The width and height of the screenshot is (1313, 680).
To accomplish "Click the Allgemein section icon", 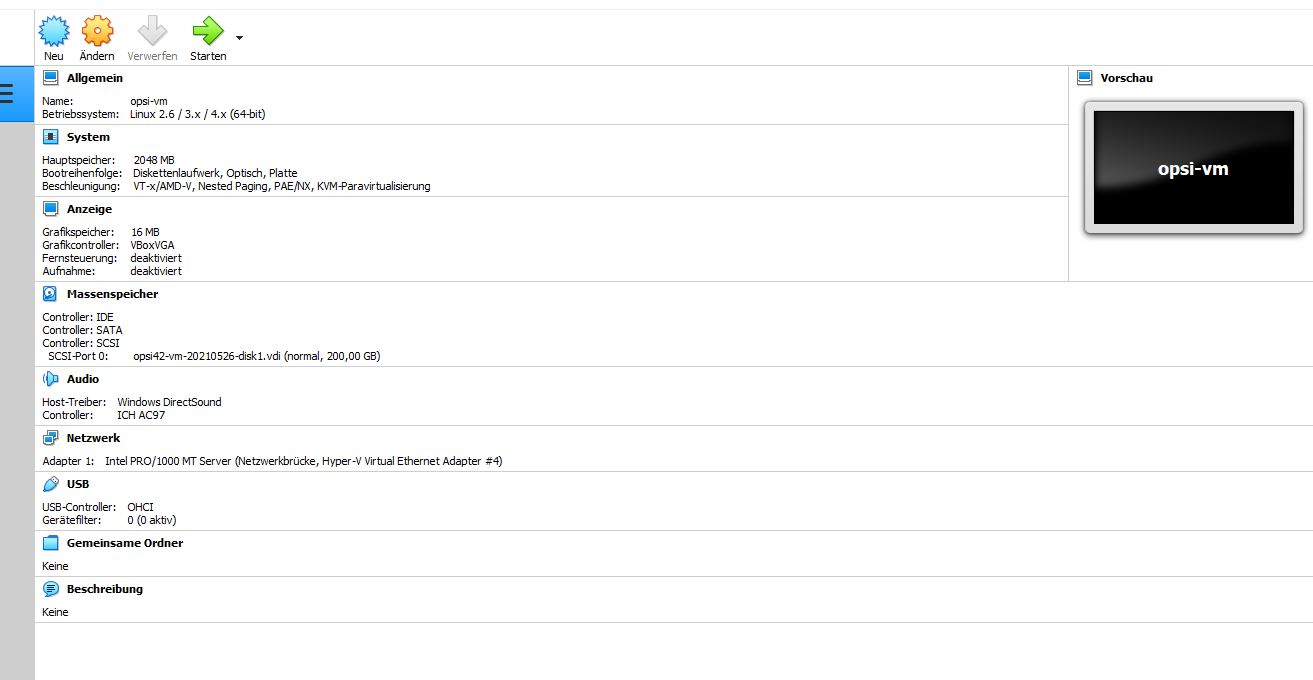I will click(51, 78).
